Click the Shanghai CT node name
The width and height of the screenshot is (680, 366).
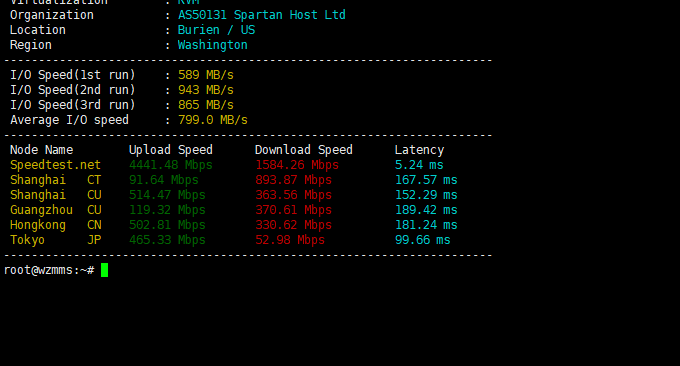(x=56, y=180)
